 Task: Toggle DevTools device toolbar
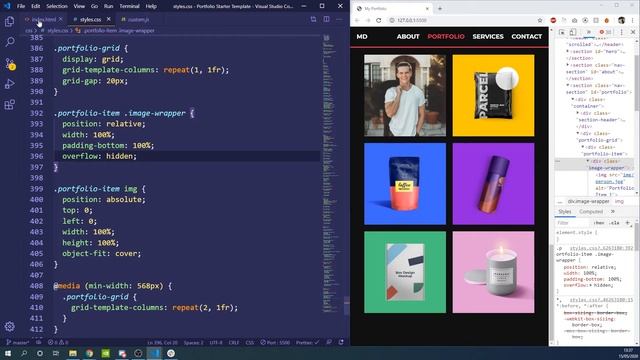click(573, 32)
